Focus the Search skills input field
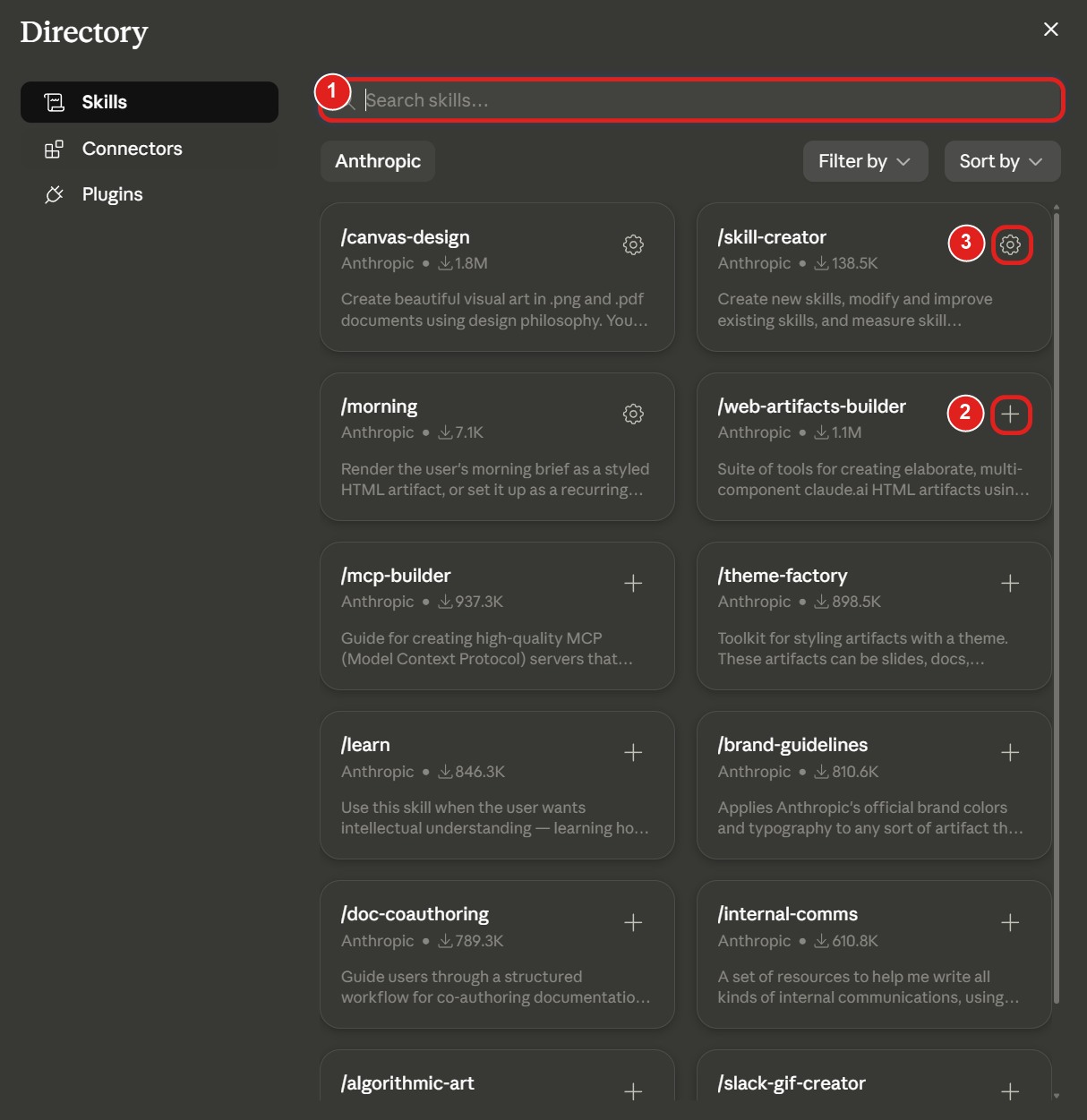1087x1120 pixels. click(x=691, y=100)
